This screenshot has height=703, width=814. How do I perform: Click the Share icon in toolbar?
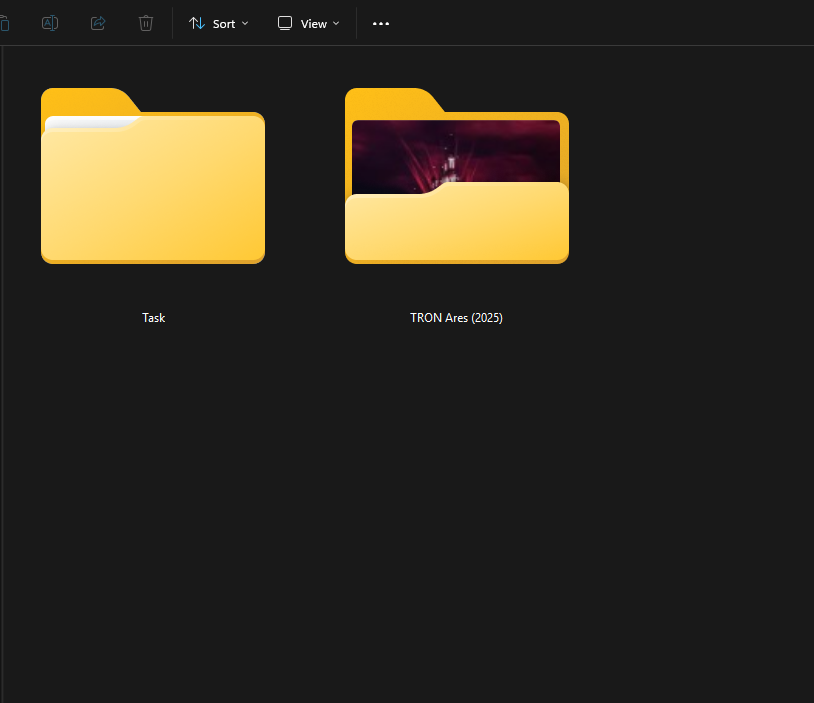click(x=98, y=23)
